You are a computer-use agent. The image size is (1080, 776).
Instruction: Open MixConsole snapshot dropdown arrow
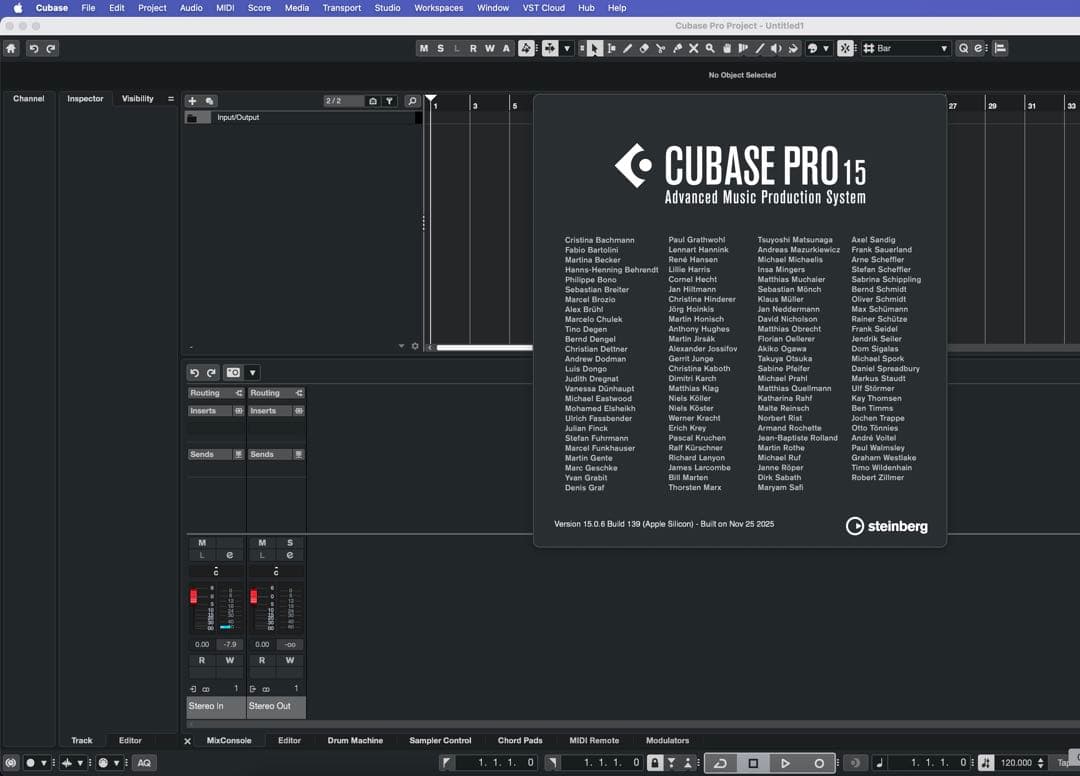(252, 373)
